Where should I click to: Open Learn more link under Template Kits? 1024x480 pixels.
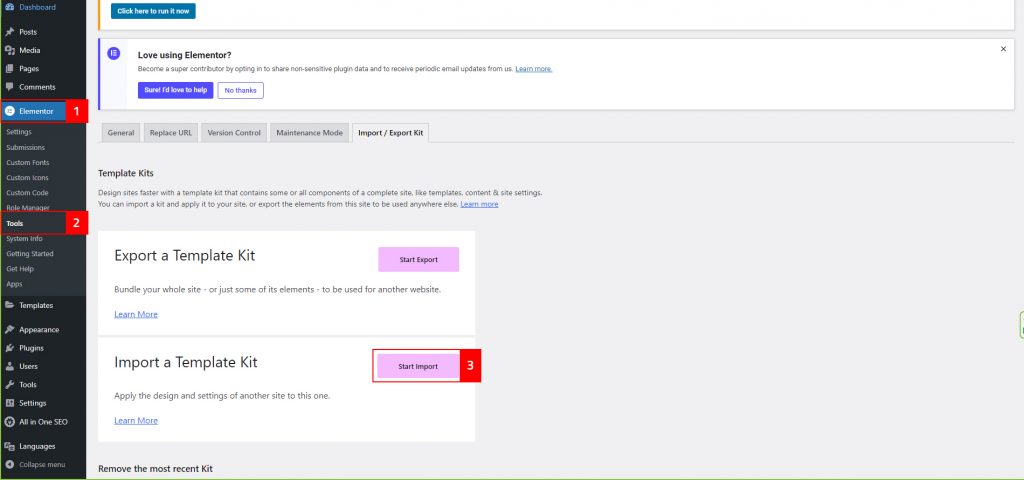pos(479,204)
